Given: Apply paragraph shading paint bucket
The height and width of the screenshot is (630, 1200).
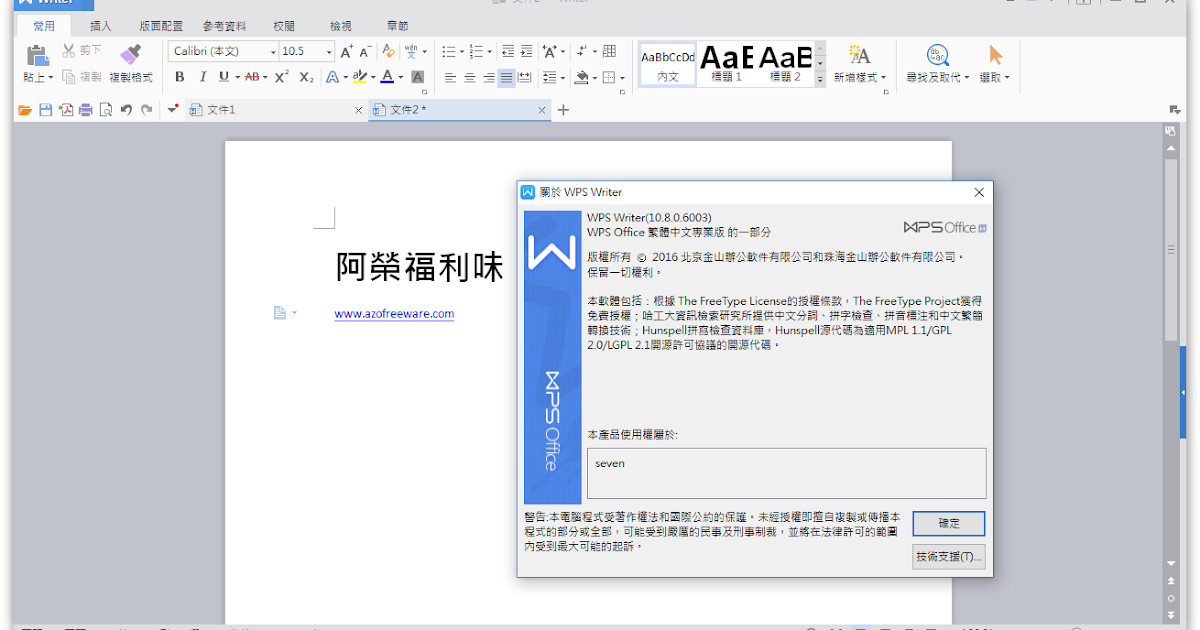Looking at the screenshot, I should click(x=584, y=77).
